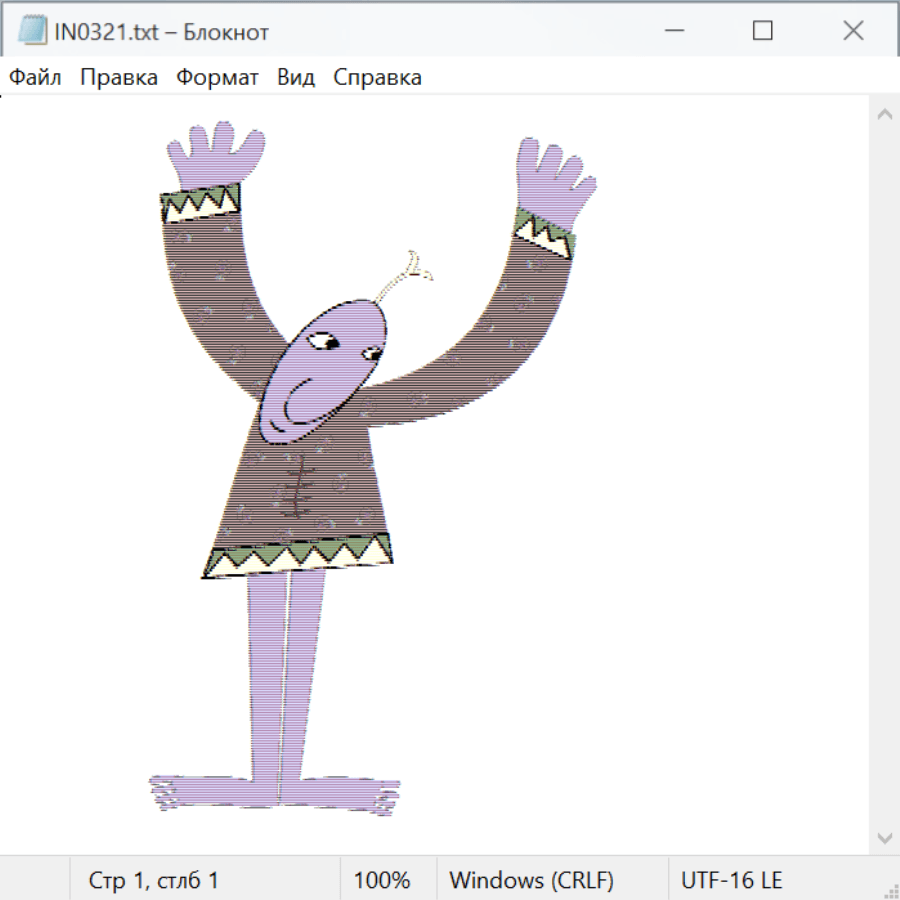
Task: Minimize the Блокнот window
Action: point(672,31)
